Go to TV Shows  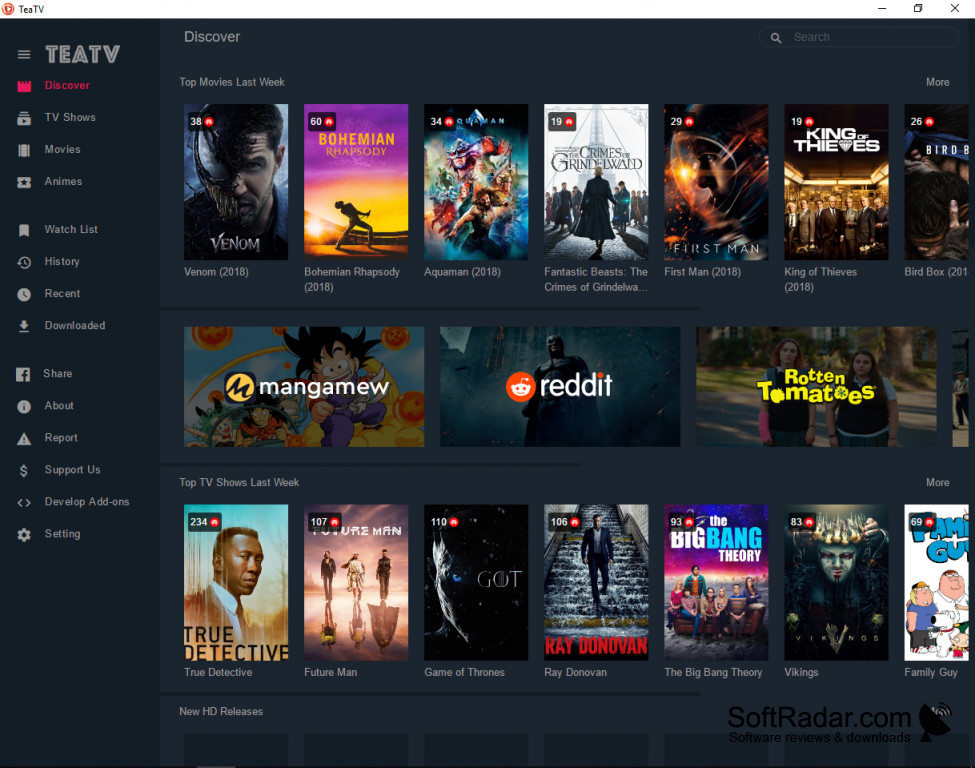[x=70, y=117]
